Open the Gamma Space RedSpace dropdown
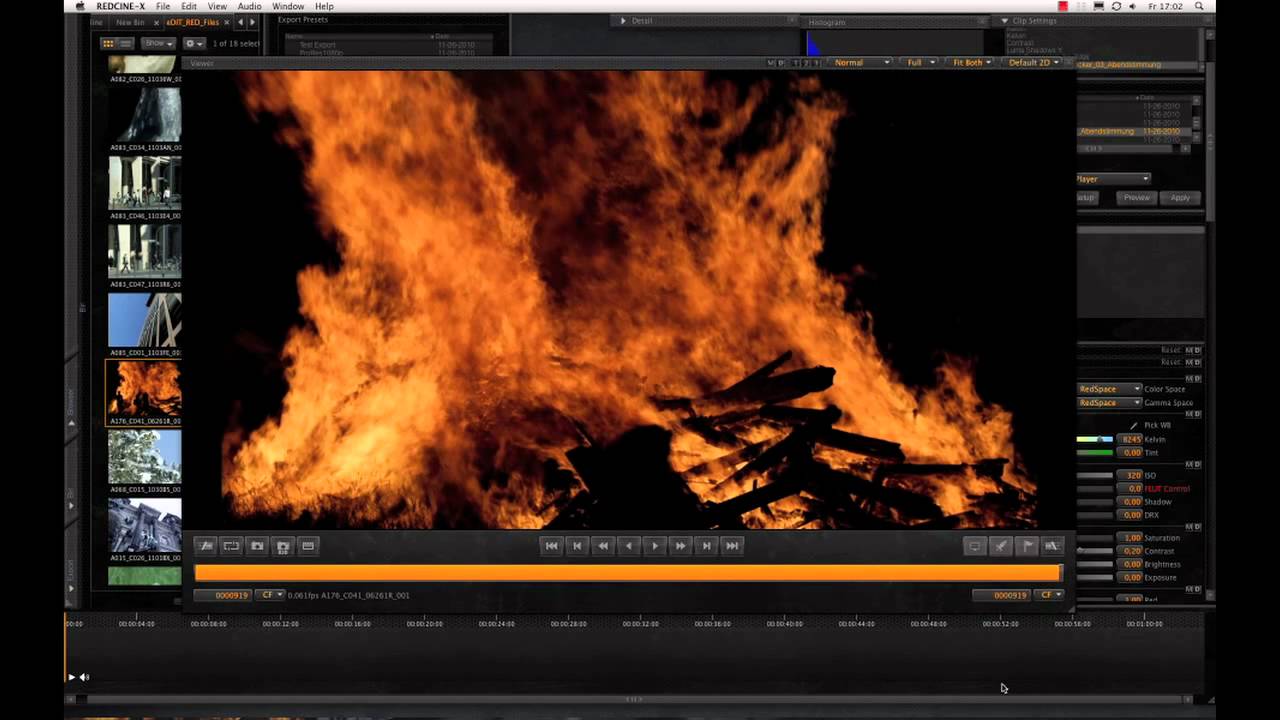Viewport: 1280px width, 720px height. (1109, 403)
